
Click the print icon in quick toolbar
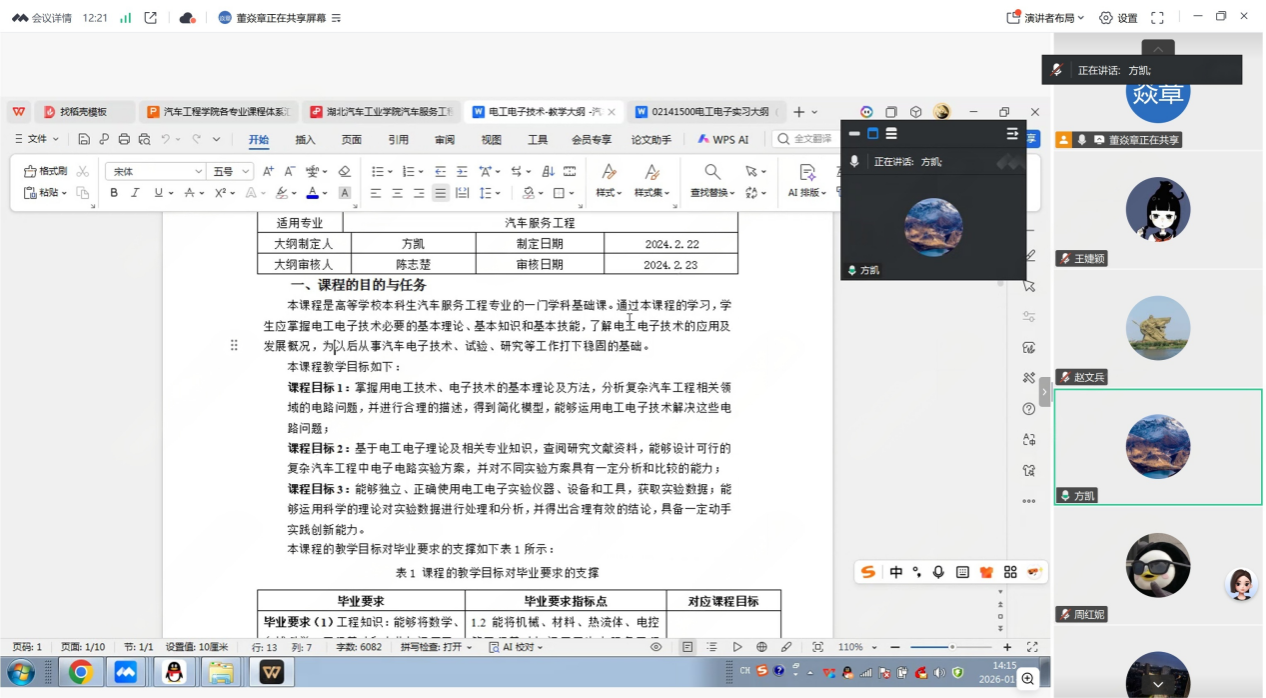(x=124, y=139)
